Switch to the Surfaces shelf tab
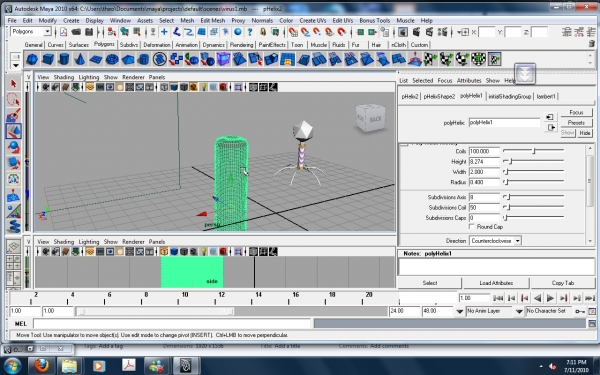Screen dimensions: 600x375 coord(78,45)
